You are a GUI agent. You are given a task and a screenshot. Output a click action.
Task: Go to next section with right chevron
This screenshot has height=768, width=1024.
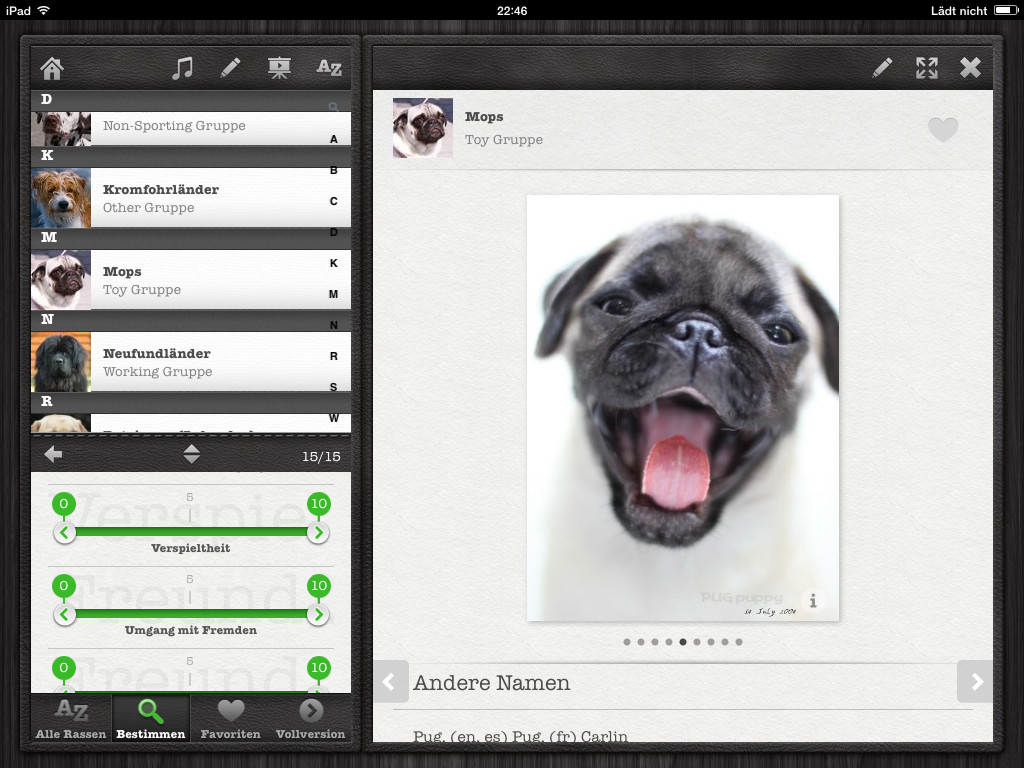pos(976,682)
